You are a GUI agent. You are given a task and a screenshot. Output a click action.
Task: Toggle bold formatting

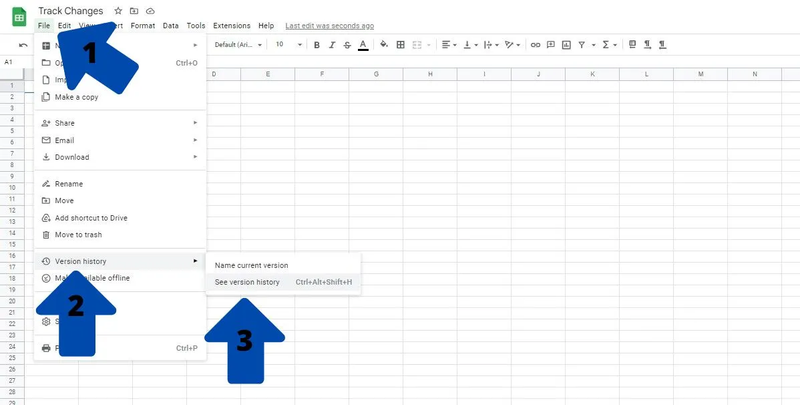coord(317,45)
